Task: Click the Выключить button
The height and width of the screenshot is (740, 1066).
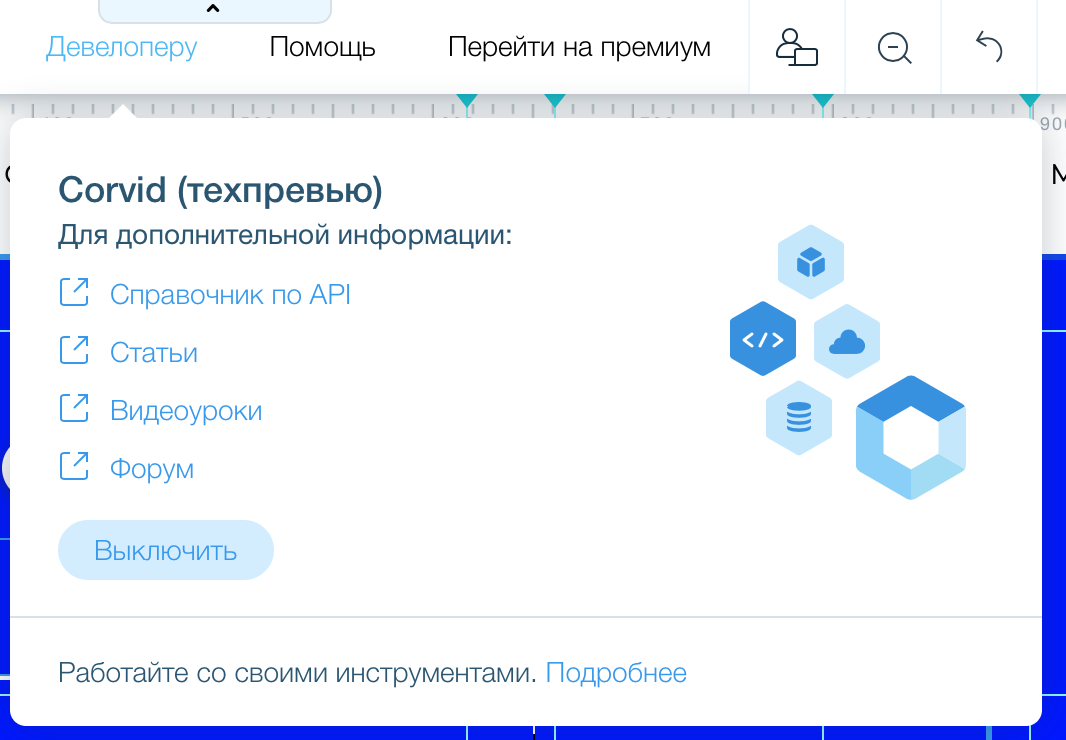Action: tap(166, 550)
